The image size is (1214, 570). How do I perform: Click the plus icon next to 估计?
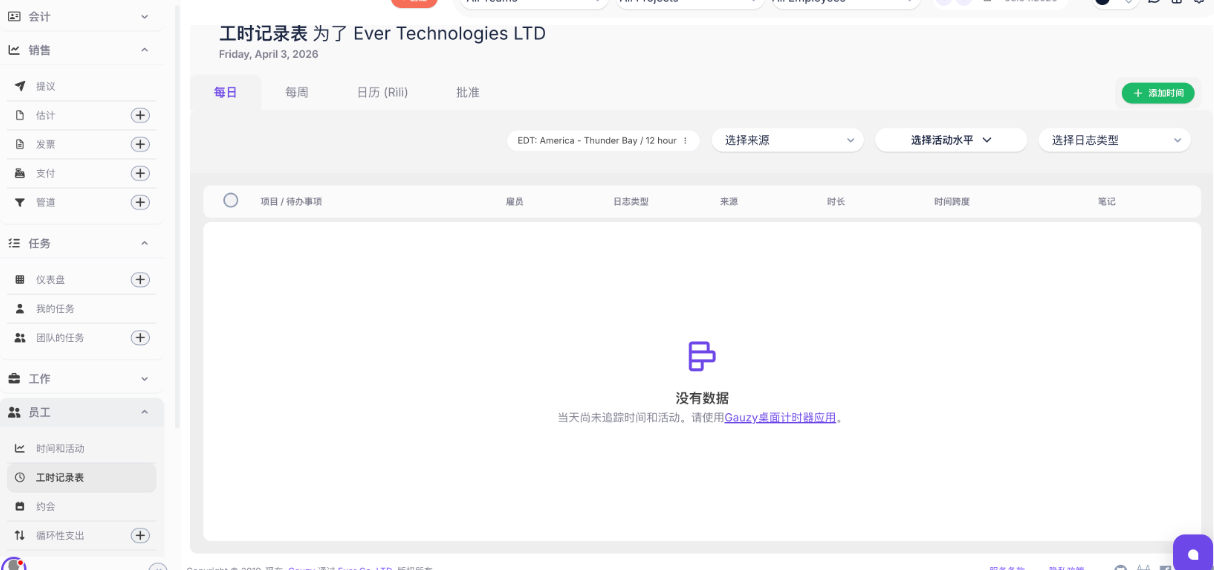141,115
